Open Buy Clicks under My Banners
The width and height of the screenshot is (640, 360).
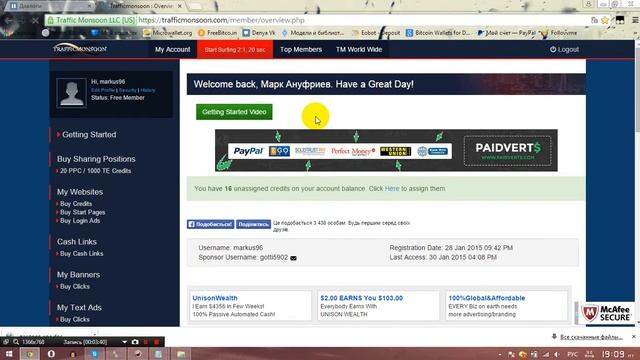pyautogui.click(x=74, y=287)
